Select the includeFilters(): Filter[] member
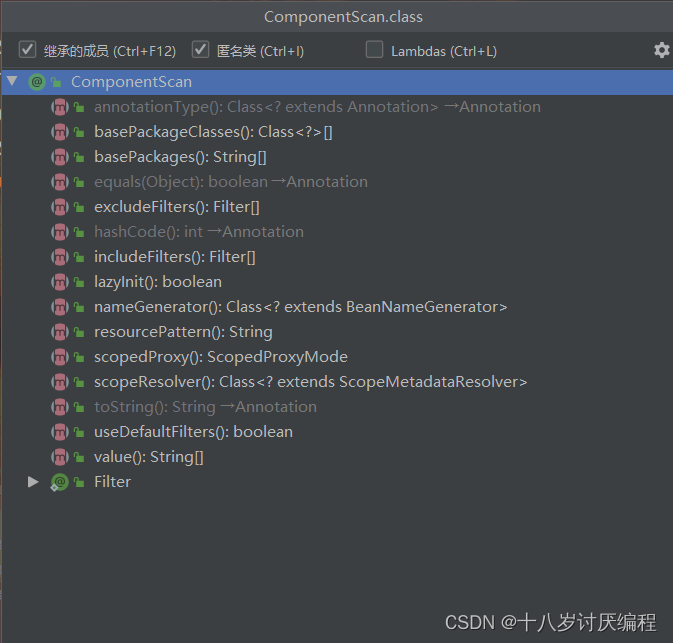The height and width of the screenshot is (643, 673). tap(175, 257)
